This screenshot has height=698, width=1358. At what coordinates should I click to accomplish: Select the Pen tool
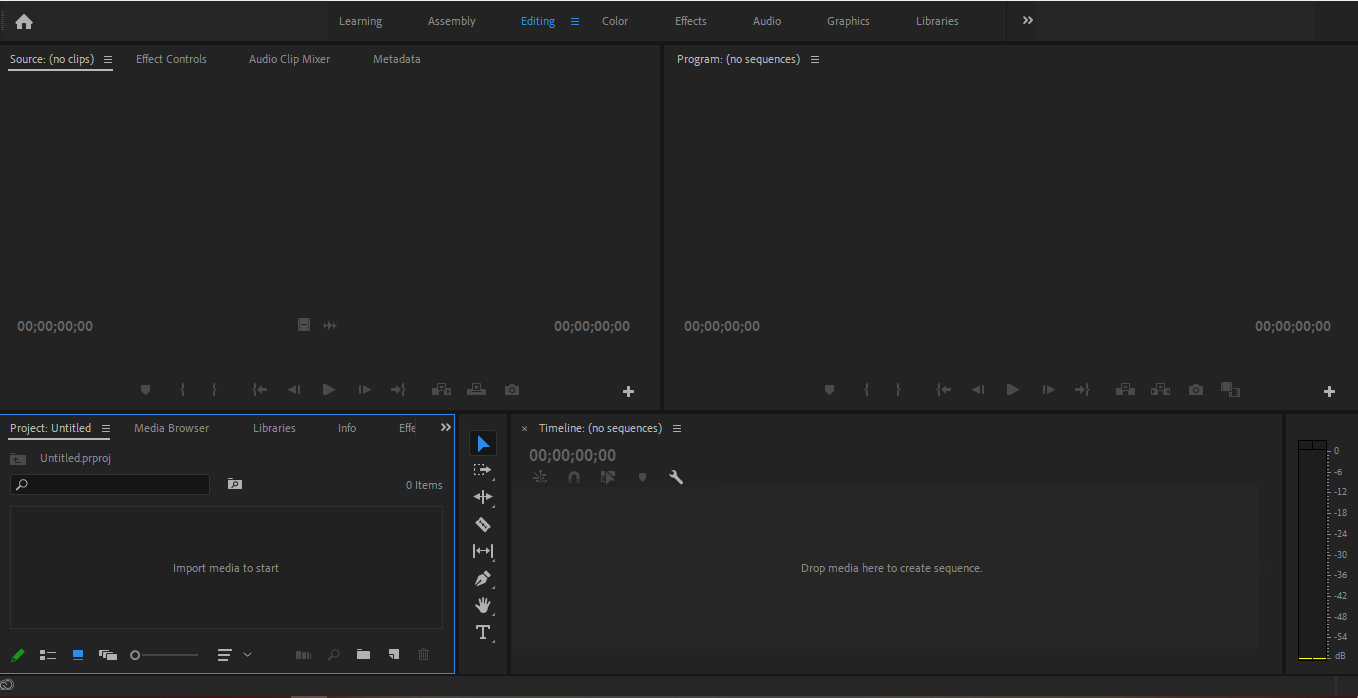(x=483, y=578)
